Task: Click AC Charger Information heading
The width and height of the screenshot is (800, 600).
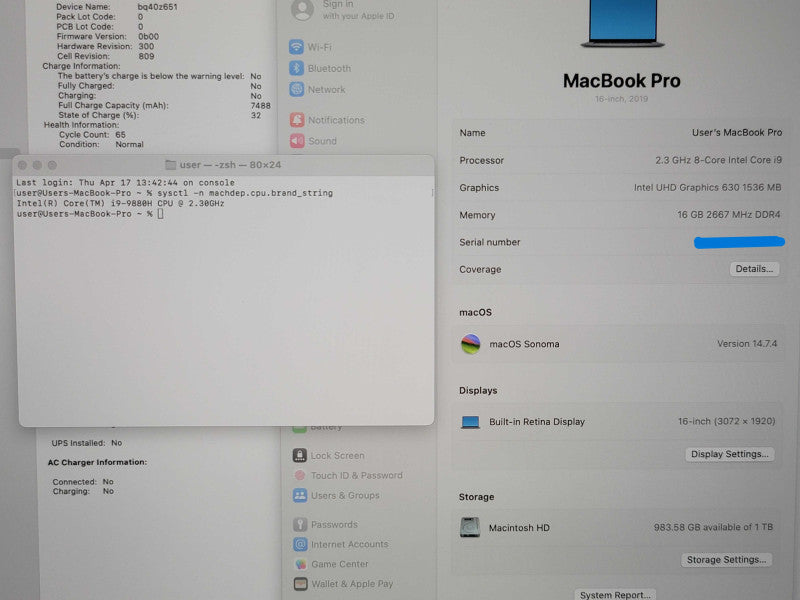Action: [97, 462]
